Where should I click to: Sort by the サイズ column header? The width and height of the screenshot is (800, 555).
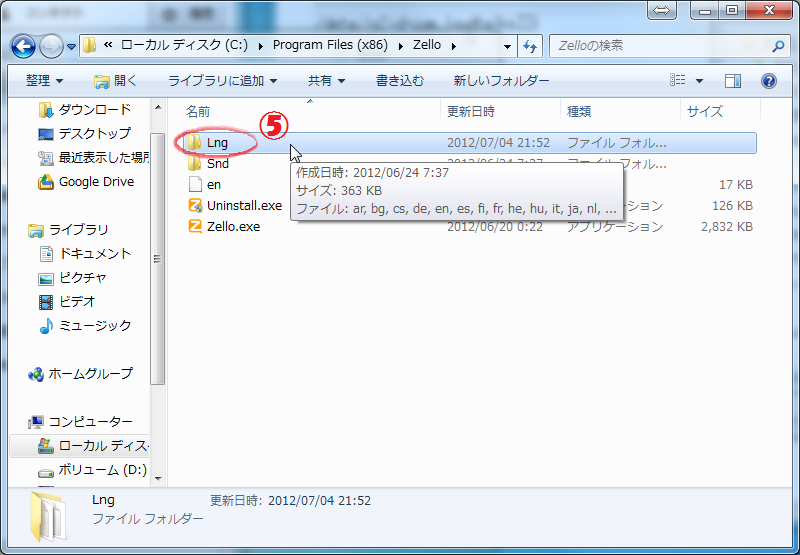(x=705, y=111)
